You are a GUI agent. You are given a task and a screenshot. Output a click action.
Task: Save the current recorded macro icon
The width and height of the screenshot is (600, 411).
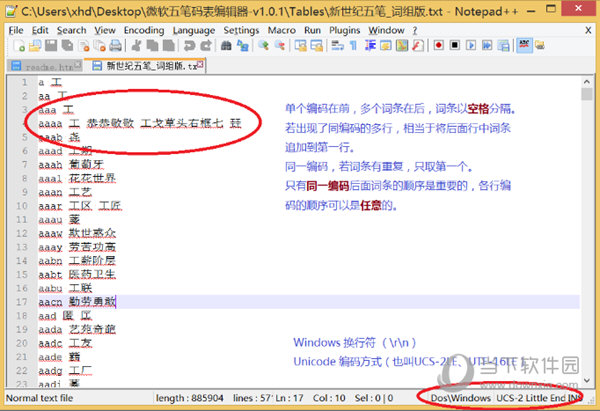(503, 46)
